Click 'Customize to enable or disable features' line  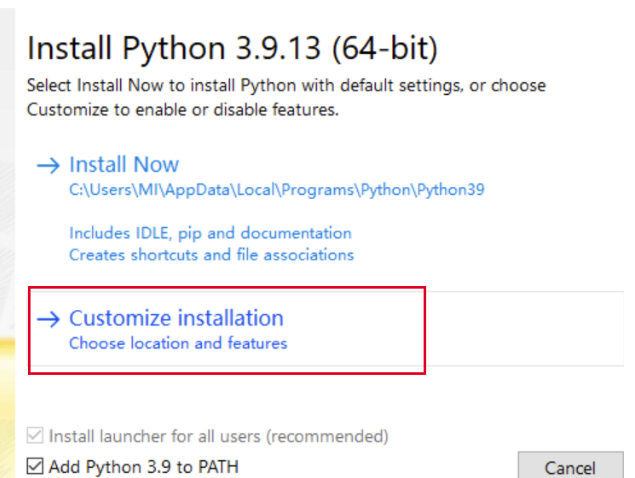tap(183, 110)
